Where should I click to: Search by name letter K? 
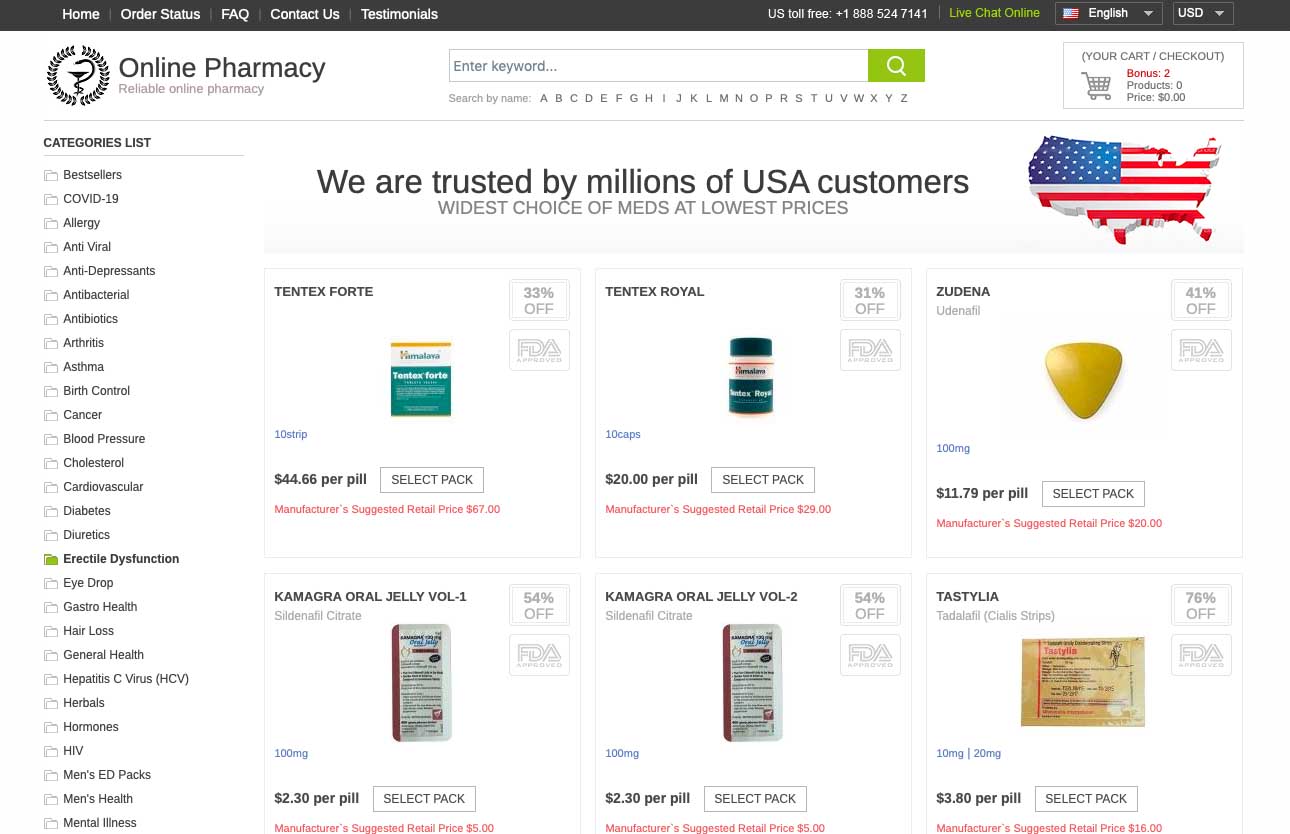pyautogui.click(x=694, y=98)
